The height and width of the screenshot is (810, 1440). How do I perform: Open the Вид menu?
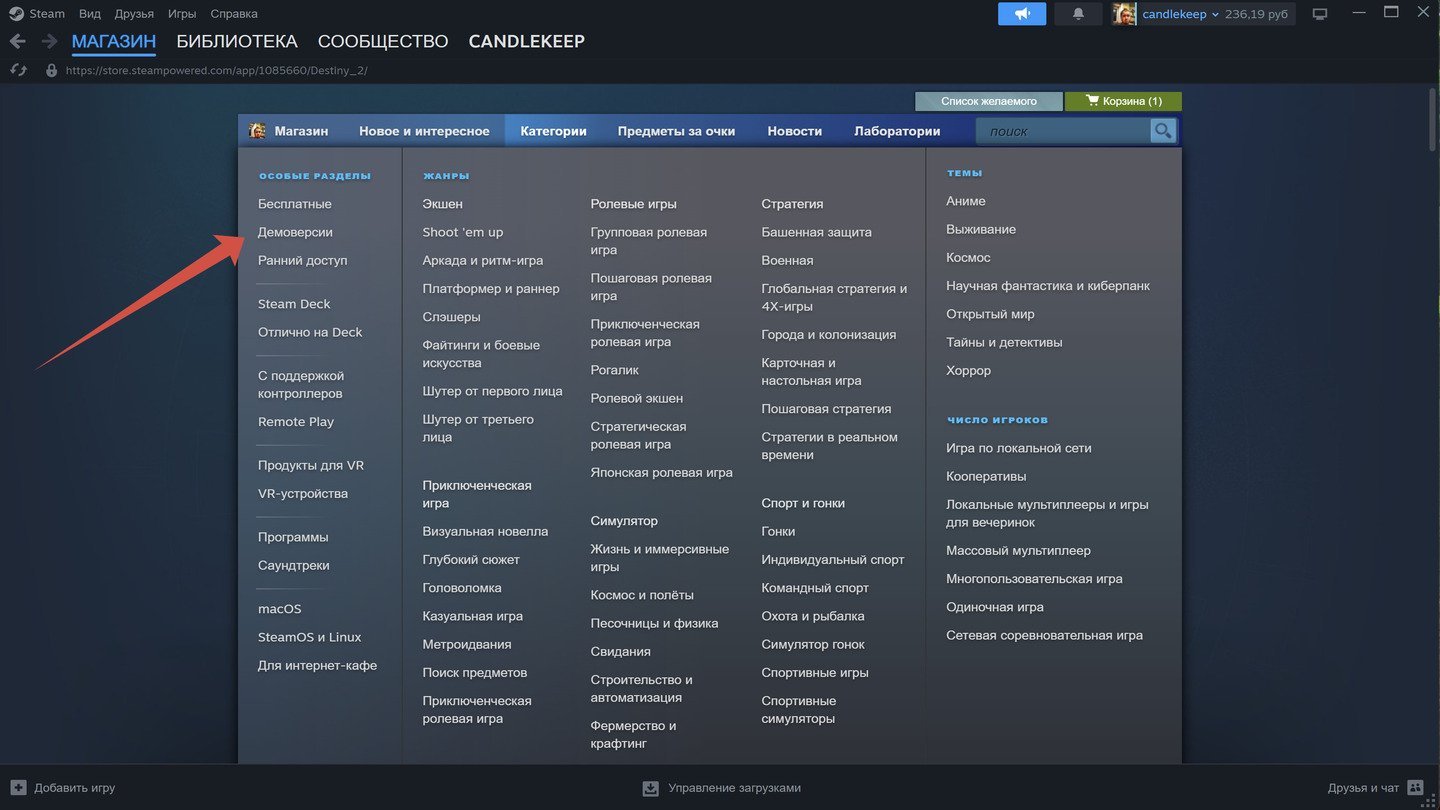[90, 14]
